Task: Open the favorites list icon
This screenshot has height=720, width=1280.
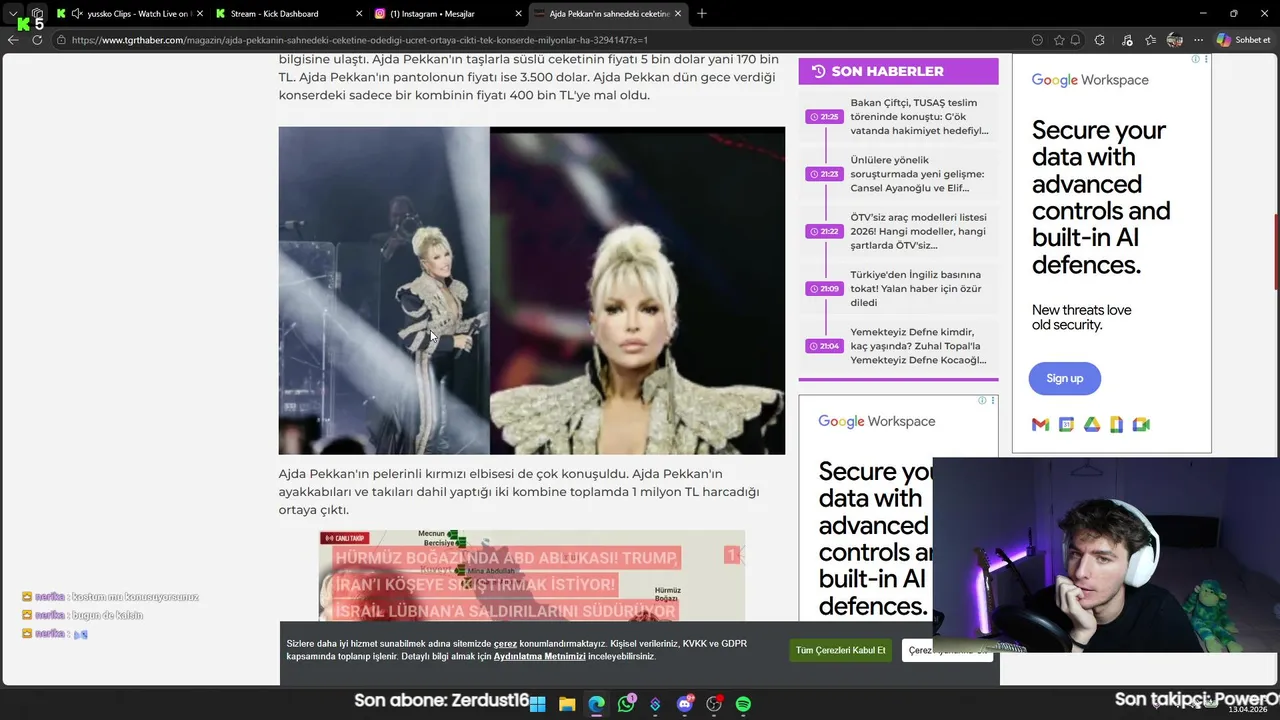Action: tap(1151, 40)
